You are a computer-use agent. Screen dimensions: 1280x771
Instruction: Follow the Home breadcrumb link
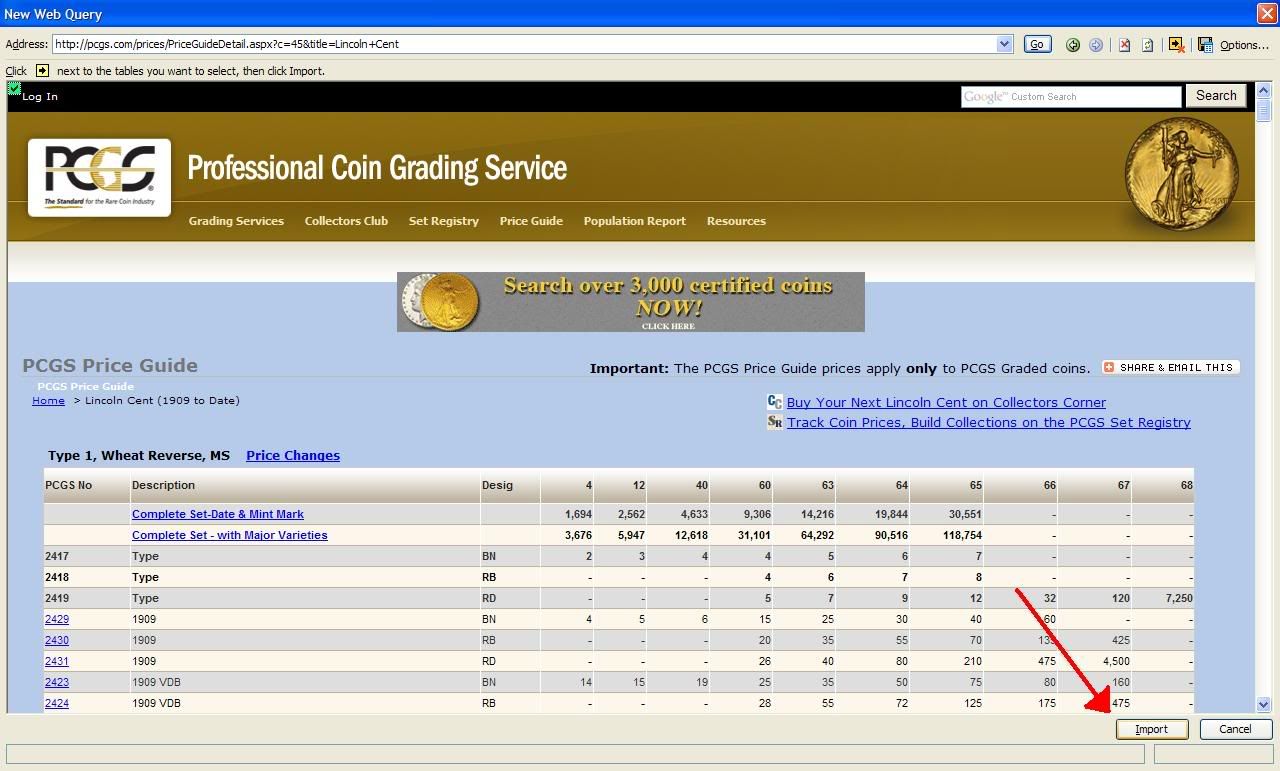48,401
